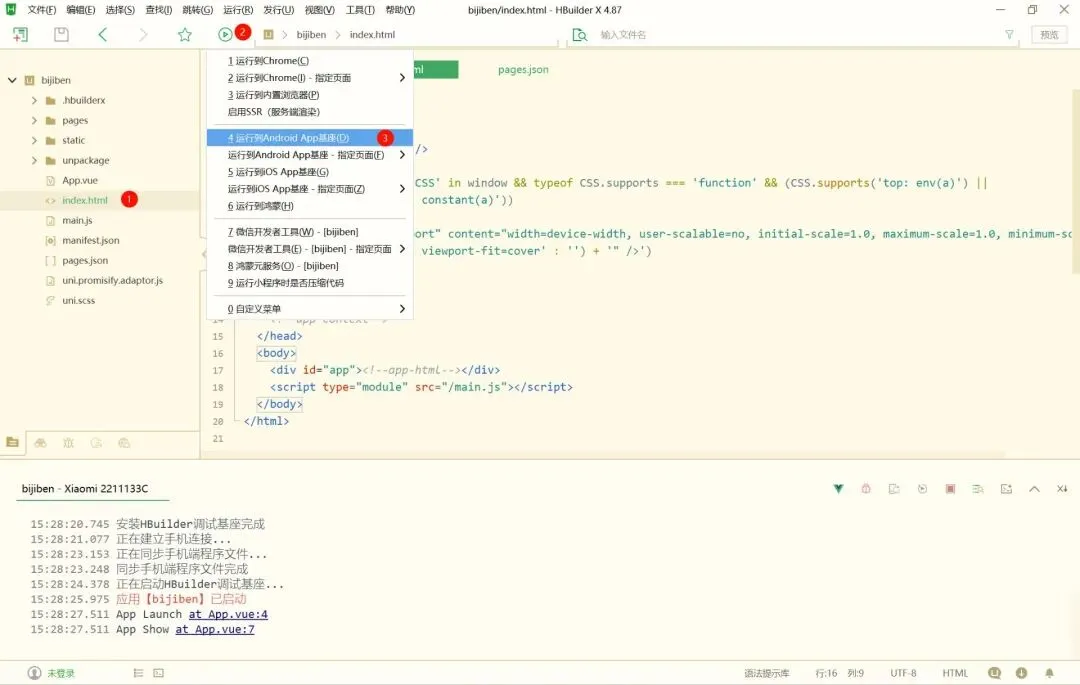This screenshot has height=685, width=1080.
Task: Click the HTML language mode in status bar
Action: tap(955, 673)
